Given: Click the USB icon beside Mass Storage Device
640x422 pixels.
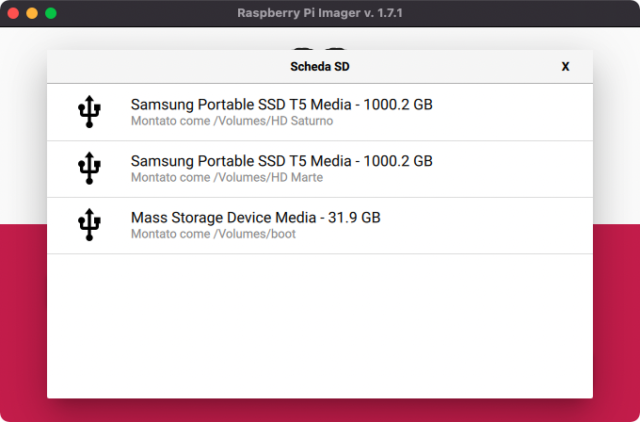Looking at the screenshot, I should (89, 224).
